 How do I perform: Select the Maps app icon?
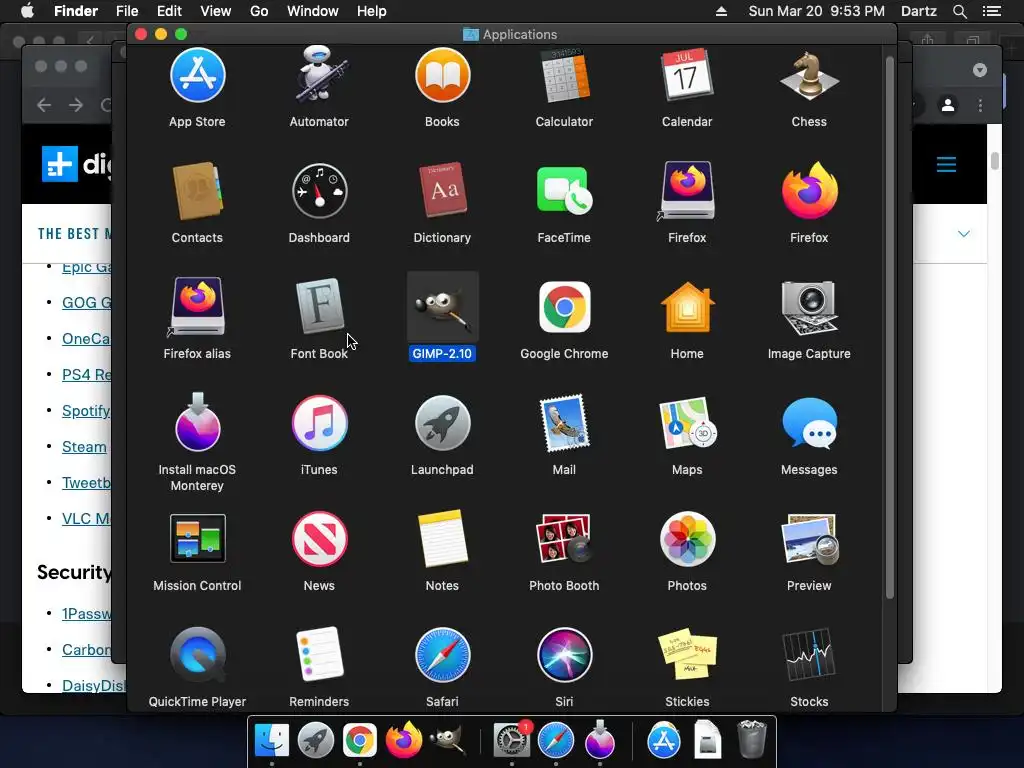[687, 423]
